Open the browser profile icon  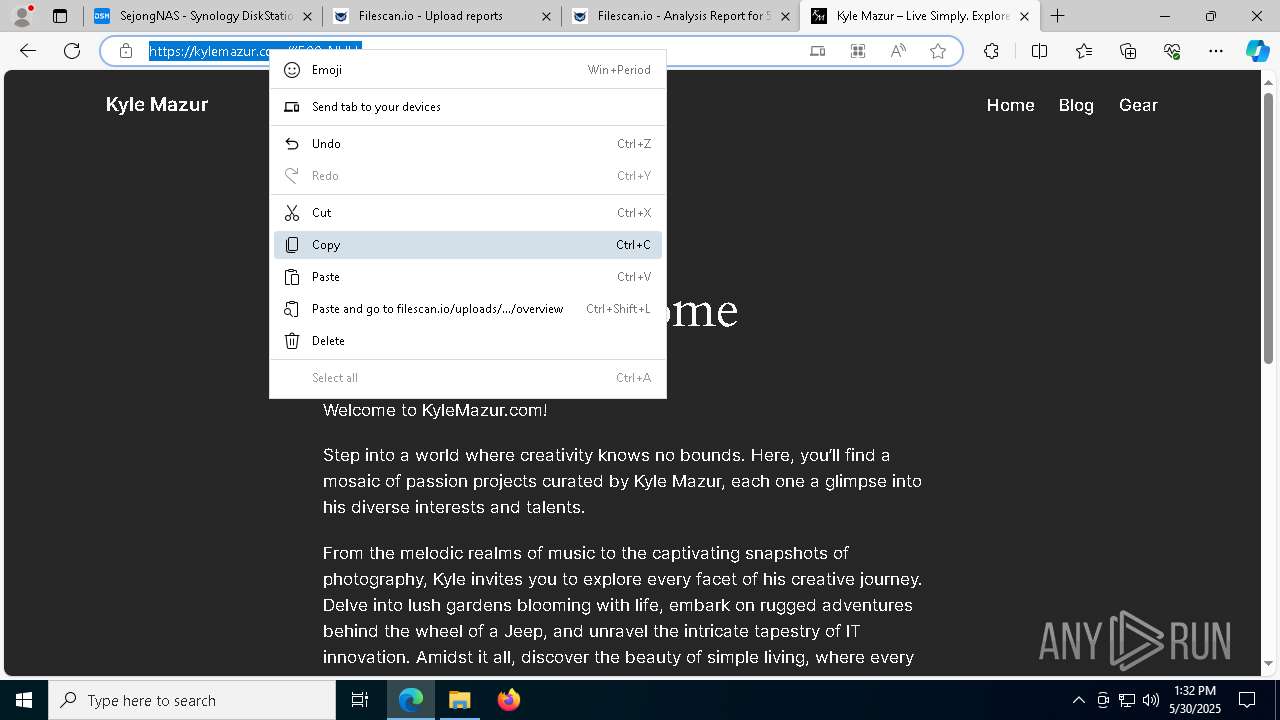coord(21,16)
